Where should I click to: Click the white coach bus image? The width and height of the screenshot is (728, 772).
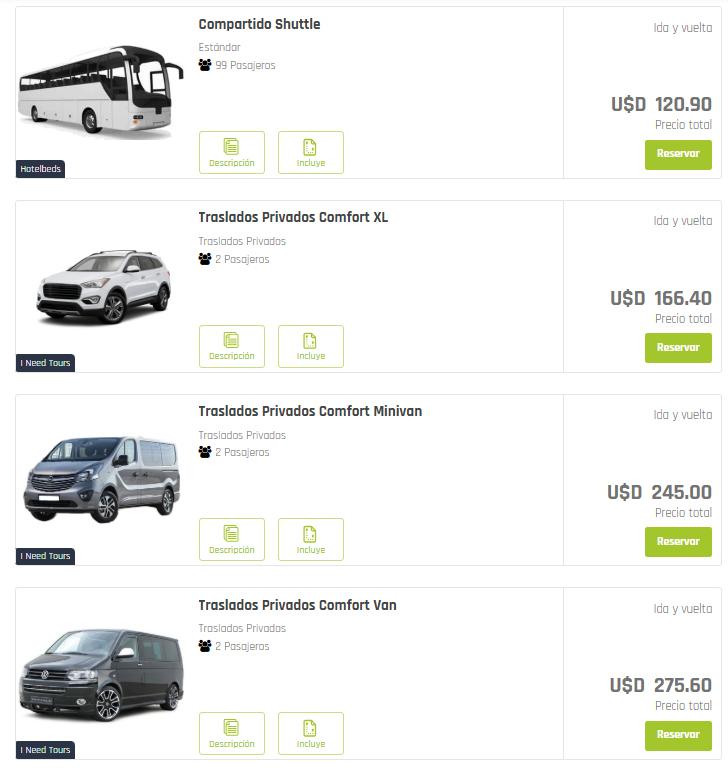(x=100, y=89)
